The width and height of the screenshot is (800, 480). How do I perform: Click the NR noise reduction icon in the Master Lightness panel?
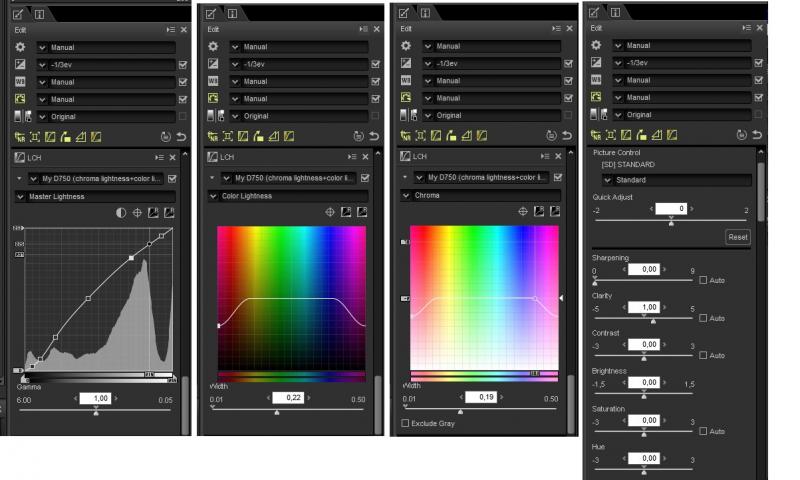point(19,137)
